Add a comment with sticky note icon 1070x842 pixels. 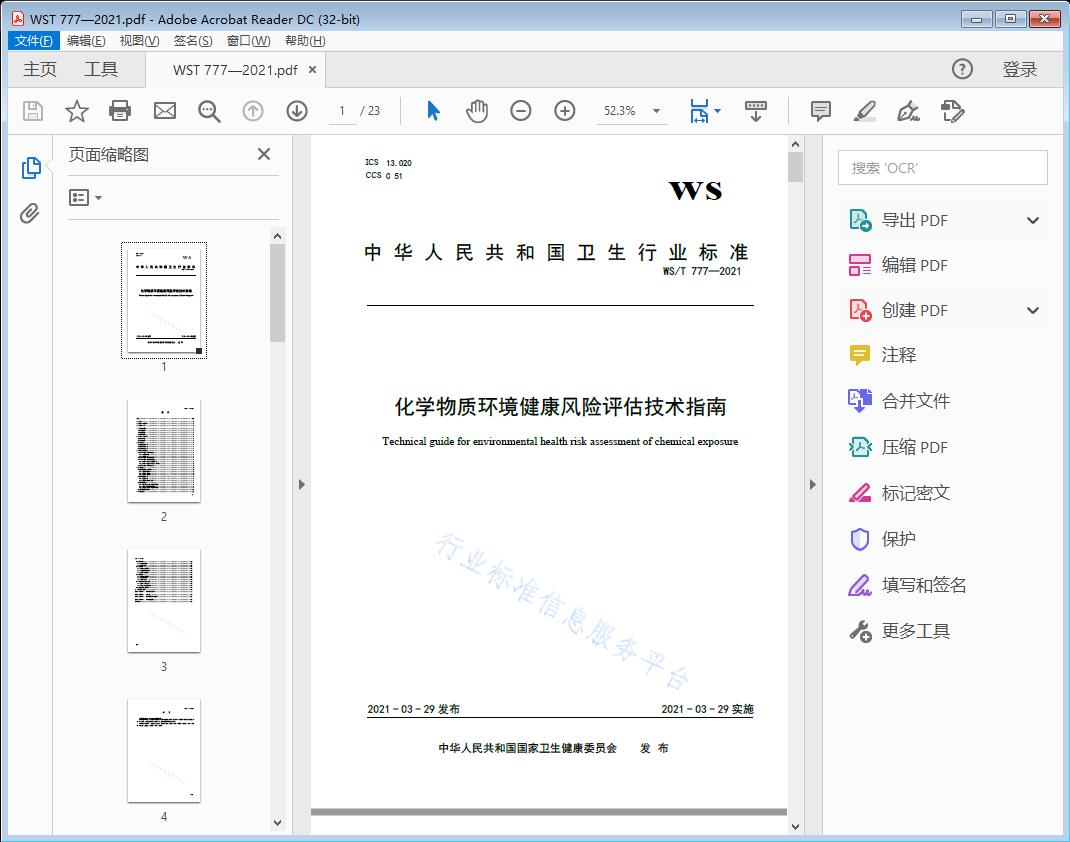click(821, 111)
